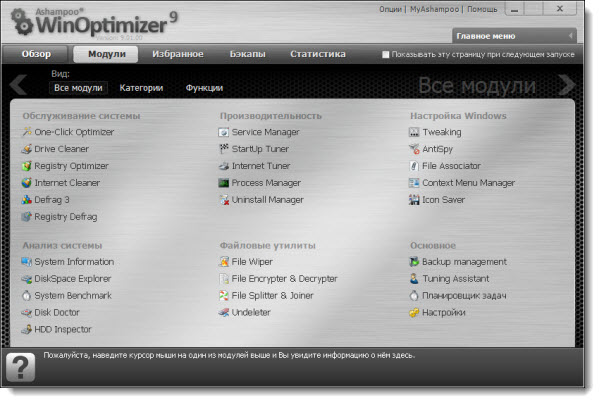Open the Context Menu Manager text link

(x=468, y=183)
